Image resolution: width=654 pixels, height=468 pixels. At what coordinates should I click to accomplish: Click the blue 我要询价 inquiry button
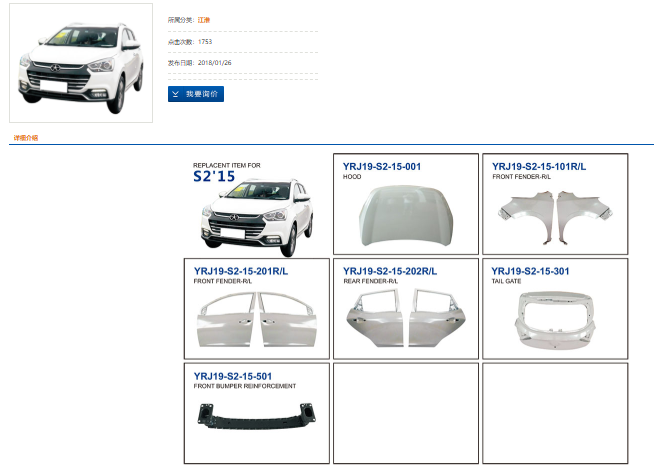(196, 94)
